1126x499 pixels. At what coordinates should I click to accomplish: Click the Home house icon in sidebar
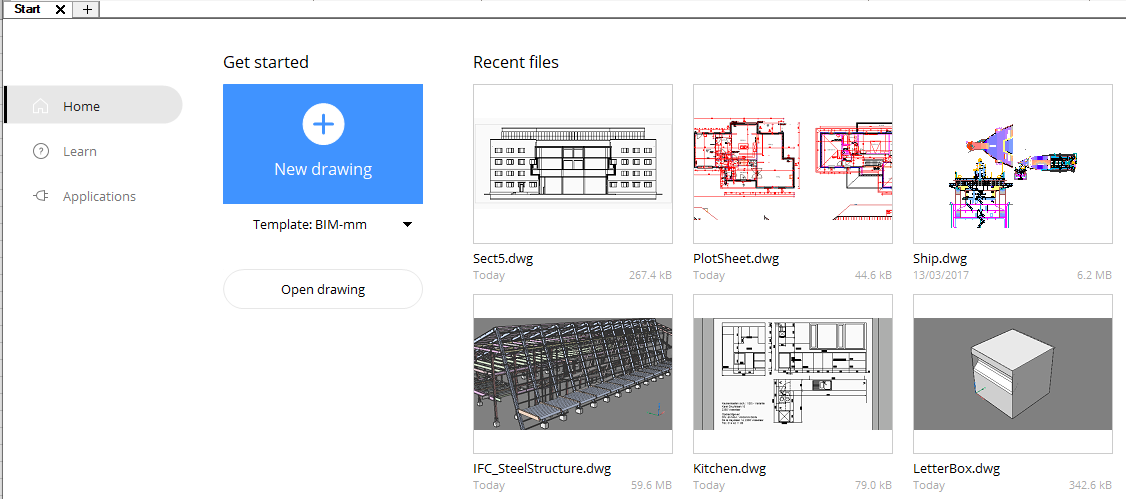click(41, 106)
